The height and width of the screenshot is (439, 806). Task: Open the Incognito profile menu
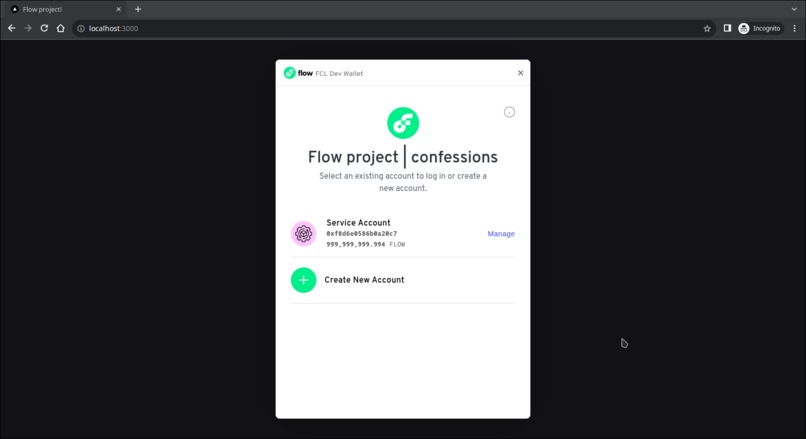coord(760,28)
